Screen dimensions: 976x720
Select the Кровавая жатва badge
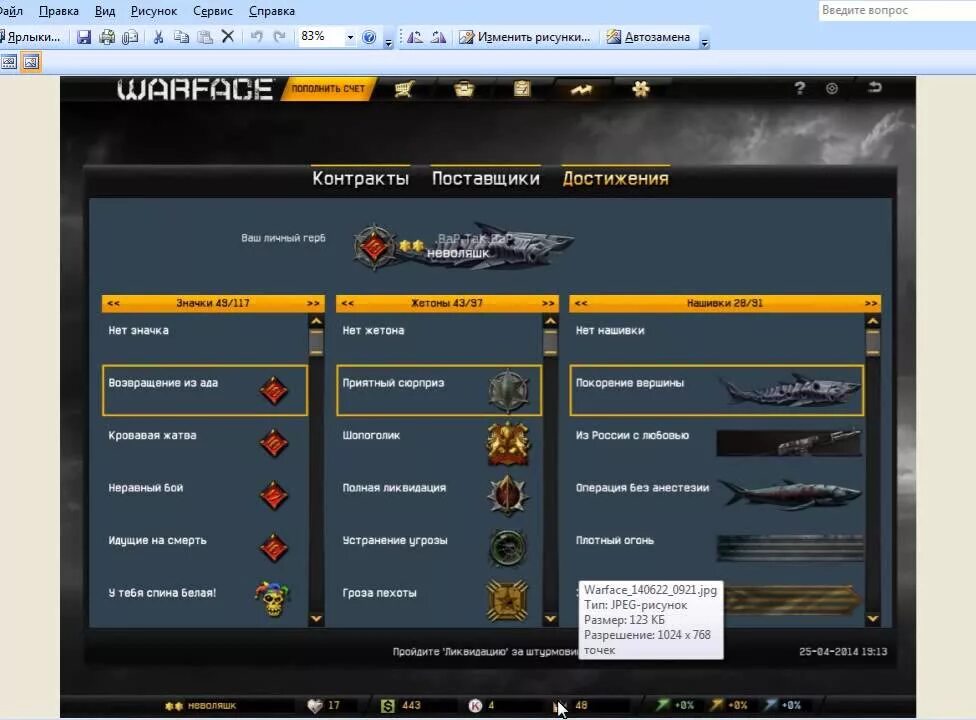(x=205, y=443)
